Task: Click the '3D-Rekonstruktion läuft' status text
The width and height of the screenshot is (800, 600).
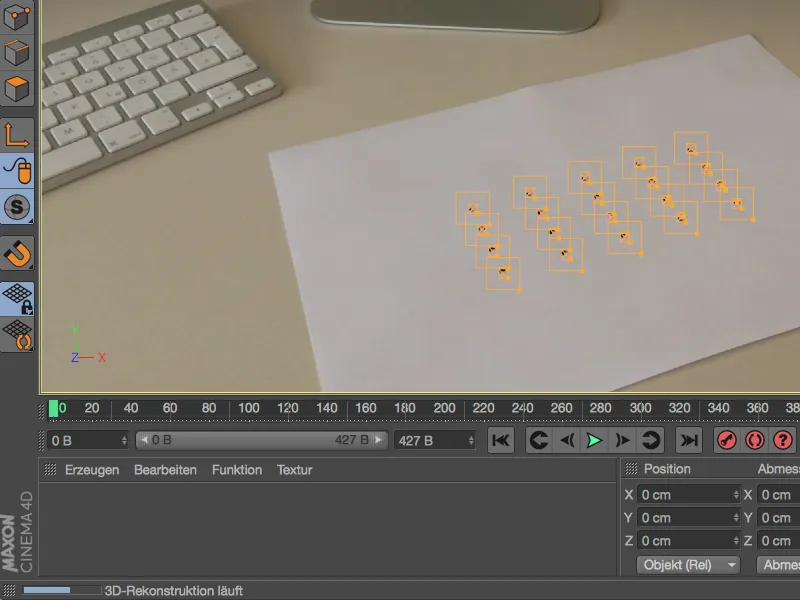Action: (173, 591)
